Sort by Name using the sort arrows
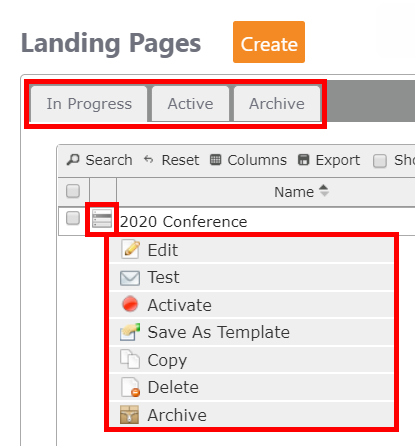415x446 pixels. pos(324,191)
